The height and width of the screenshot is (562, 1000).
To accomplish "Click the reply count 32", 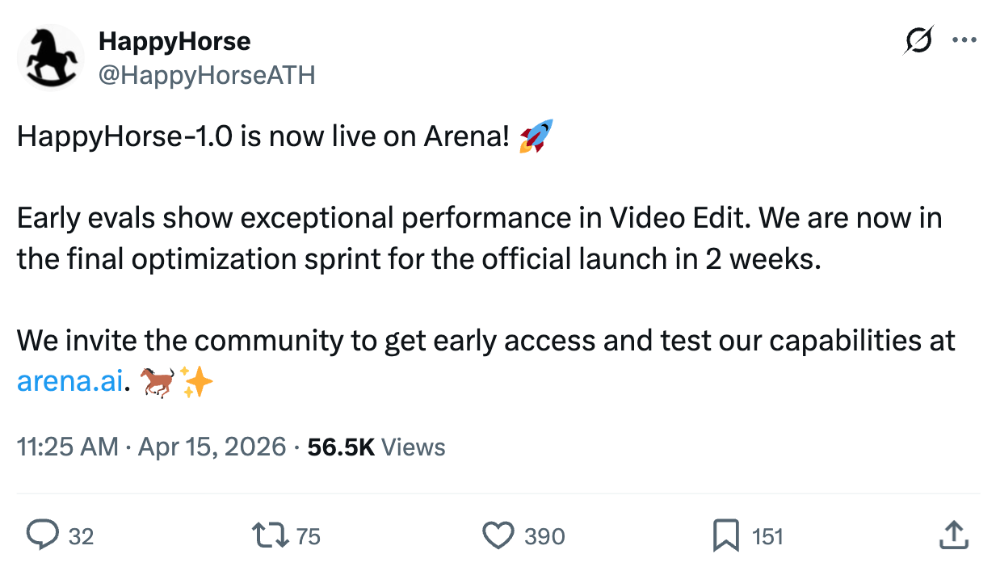I will pos(81,537).
